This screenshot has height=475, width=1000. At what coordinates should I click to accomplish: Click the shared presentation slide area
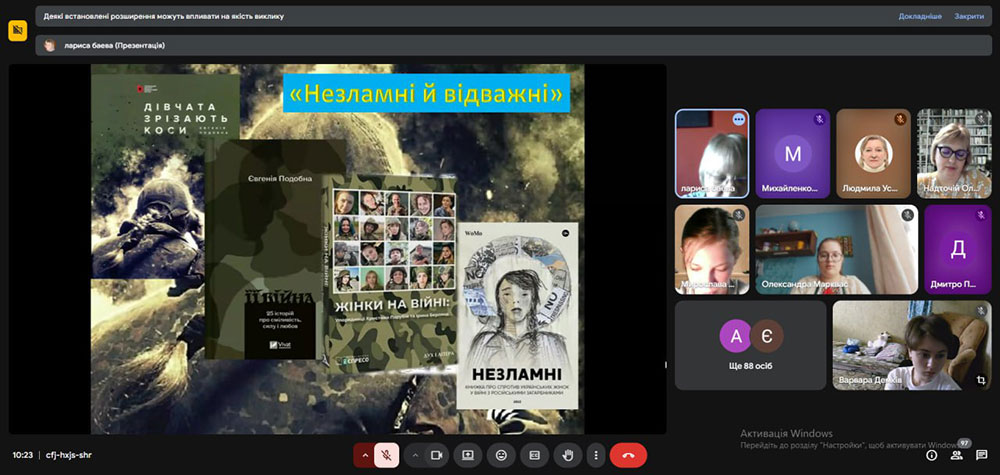337,249
